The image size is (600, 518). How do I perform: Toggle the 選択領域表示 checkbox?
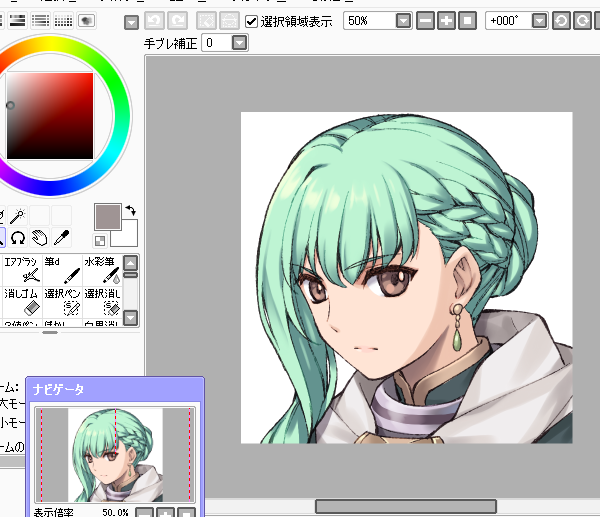coord(251,21)
